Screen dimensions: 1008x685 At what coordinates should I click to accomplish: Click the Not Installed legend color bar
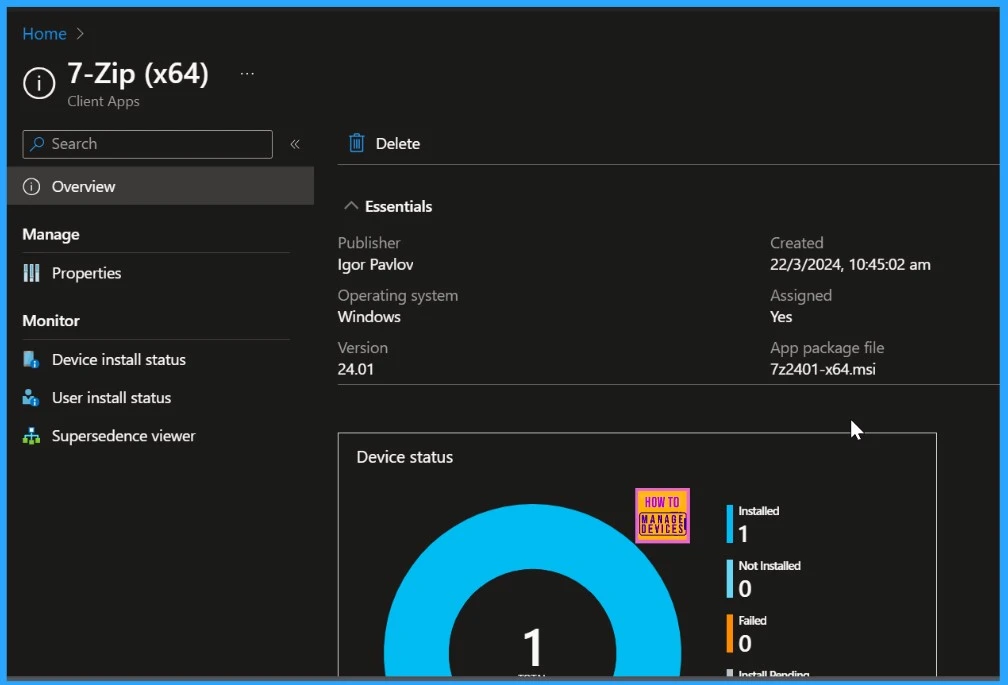[x=730, y=579]
